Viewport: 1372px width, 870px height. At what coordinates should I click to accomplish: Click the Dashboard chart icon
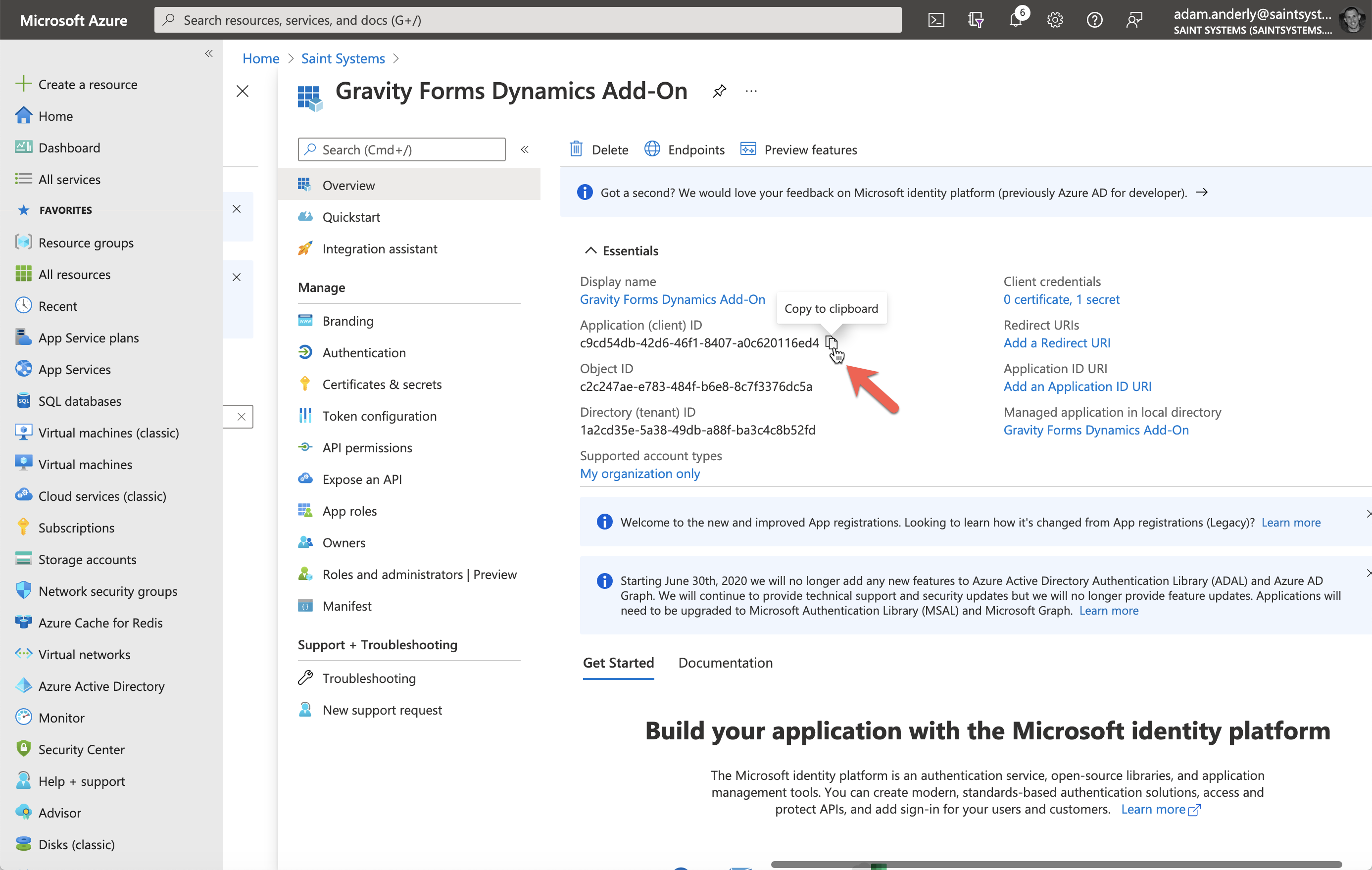click(23, 147)
